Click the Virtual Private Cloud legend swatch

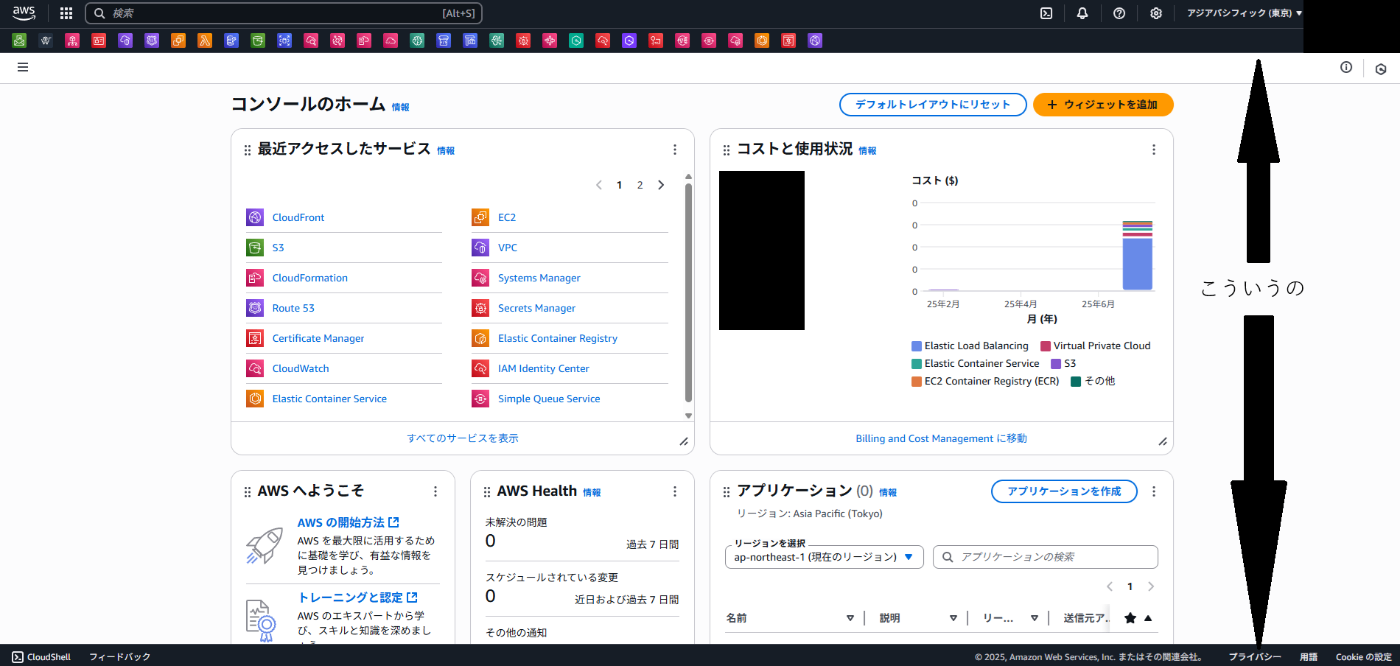coord(1045,346)
